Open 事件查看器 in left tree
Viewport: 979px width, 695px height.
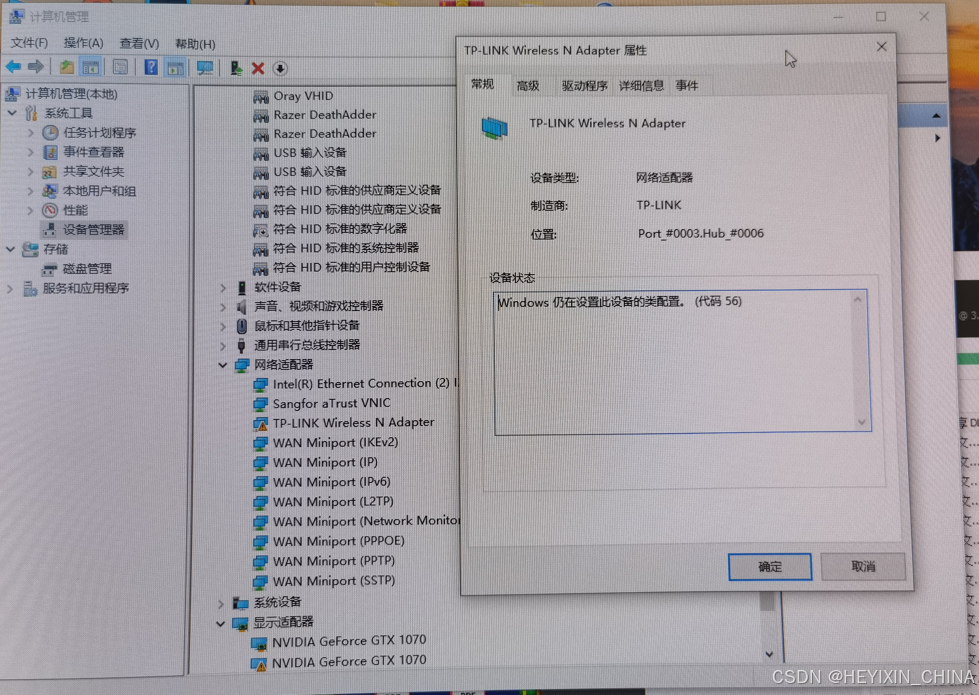pos(93,152)
